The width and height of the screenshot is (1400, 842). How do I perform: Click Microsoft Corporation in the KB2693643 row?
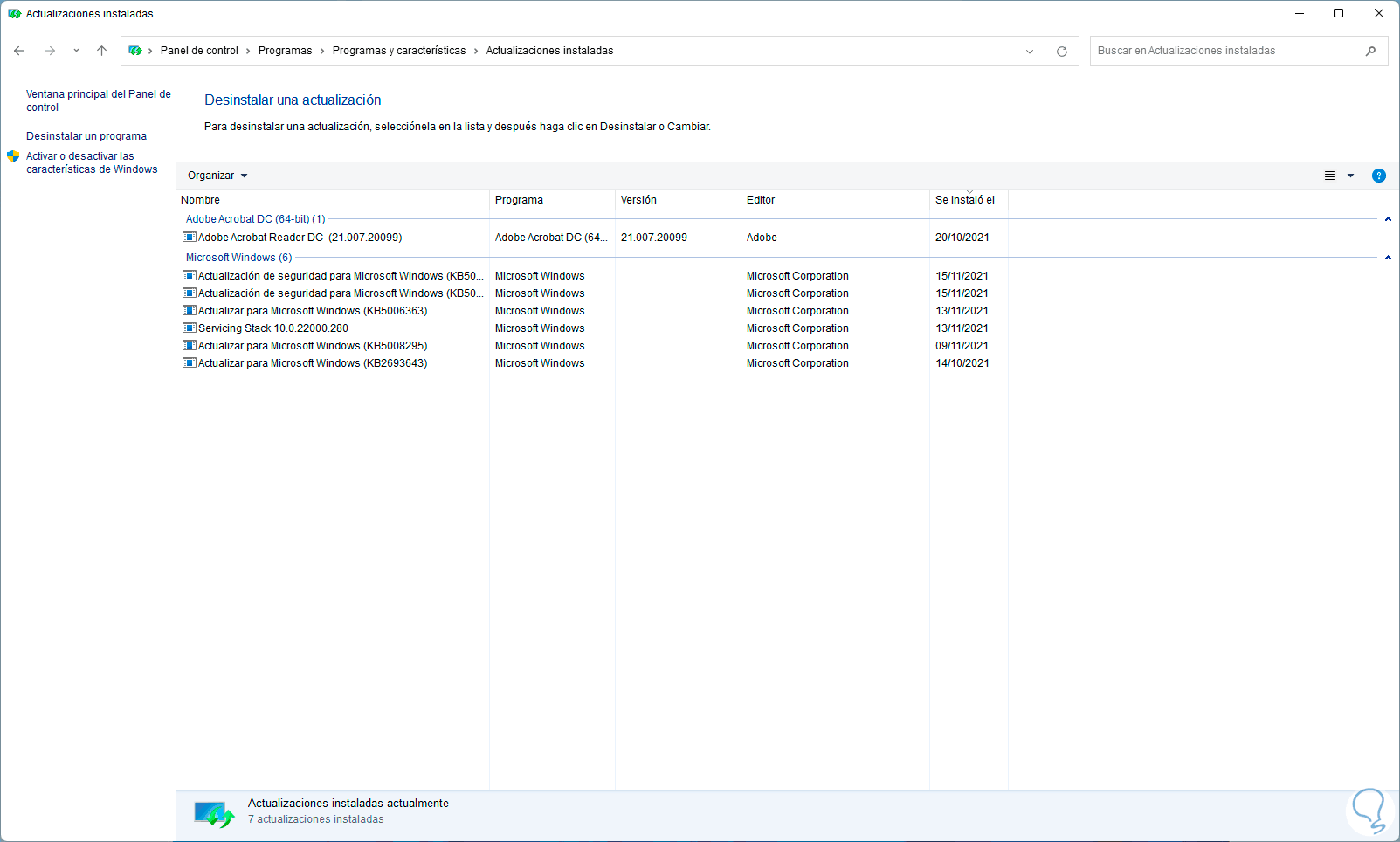coord(797,363)
